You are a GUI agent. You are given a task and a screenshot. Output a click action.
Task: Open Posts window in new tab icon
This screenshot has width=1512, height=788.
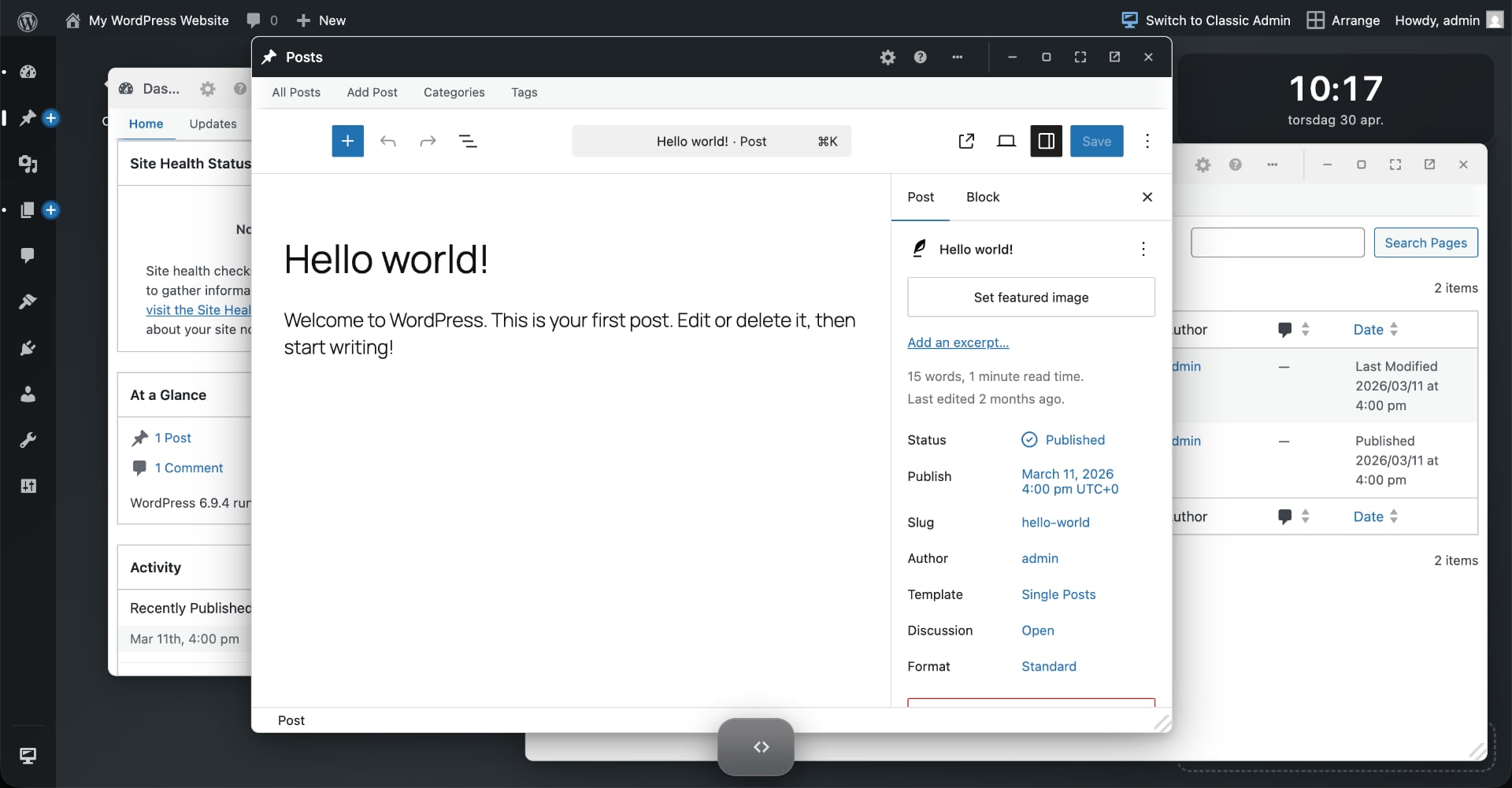[x=1114, y=57]
